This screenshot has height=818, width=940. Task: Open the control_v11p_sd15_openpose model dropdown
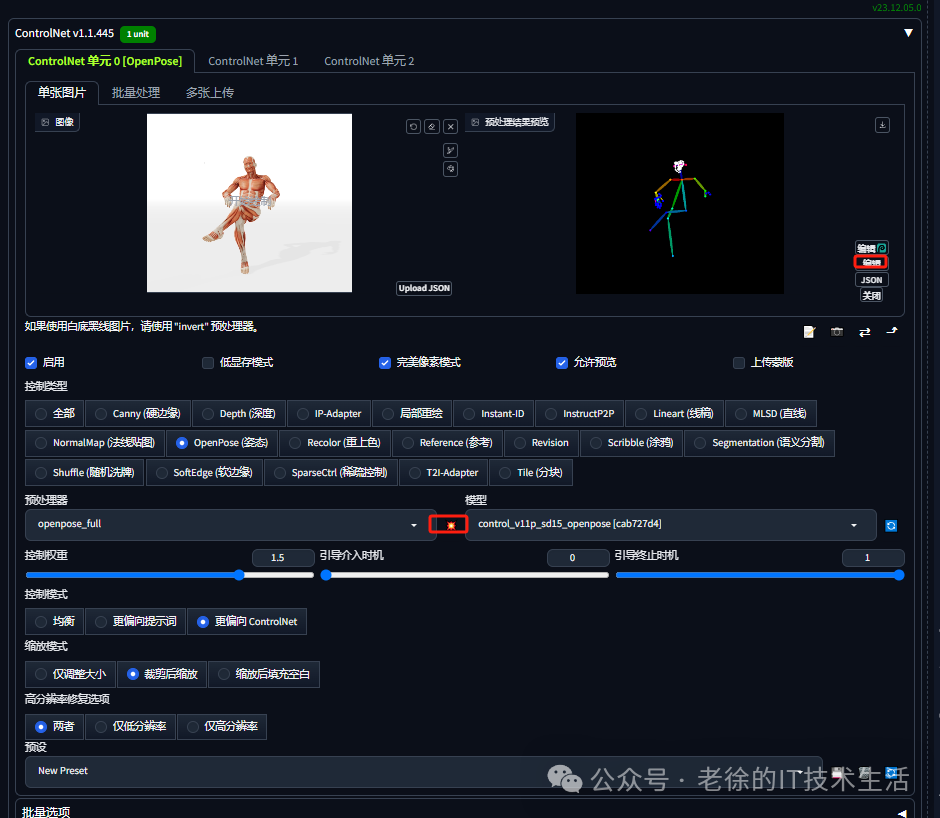coord(670,525)
